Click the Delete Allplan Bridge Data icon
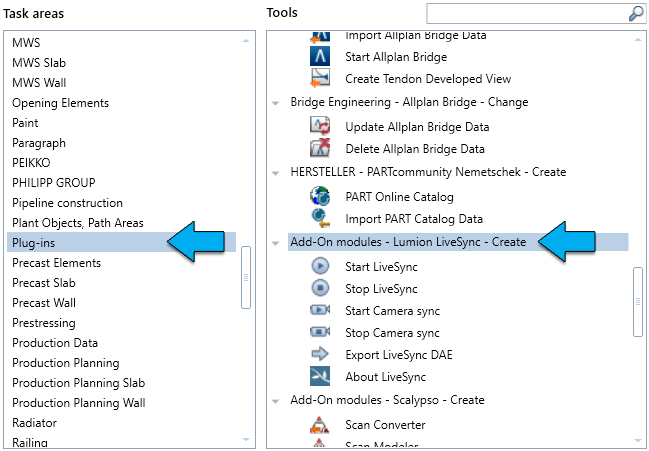Image resolution: width=649 pixels, height=451 pixels. tap(320, 149)
